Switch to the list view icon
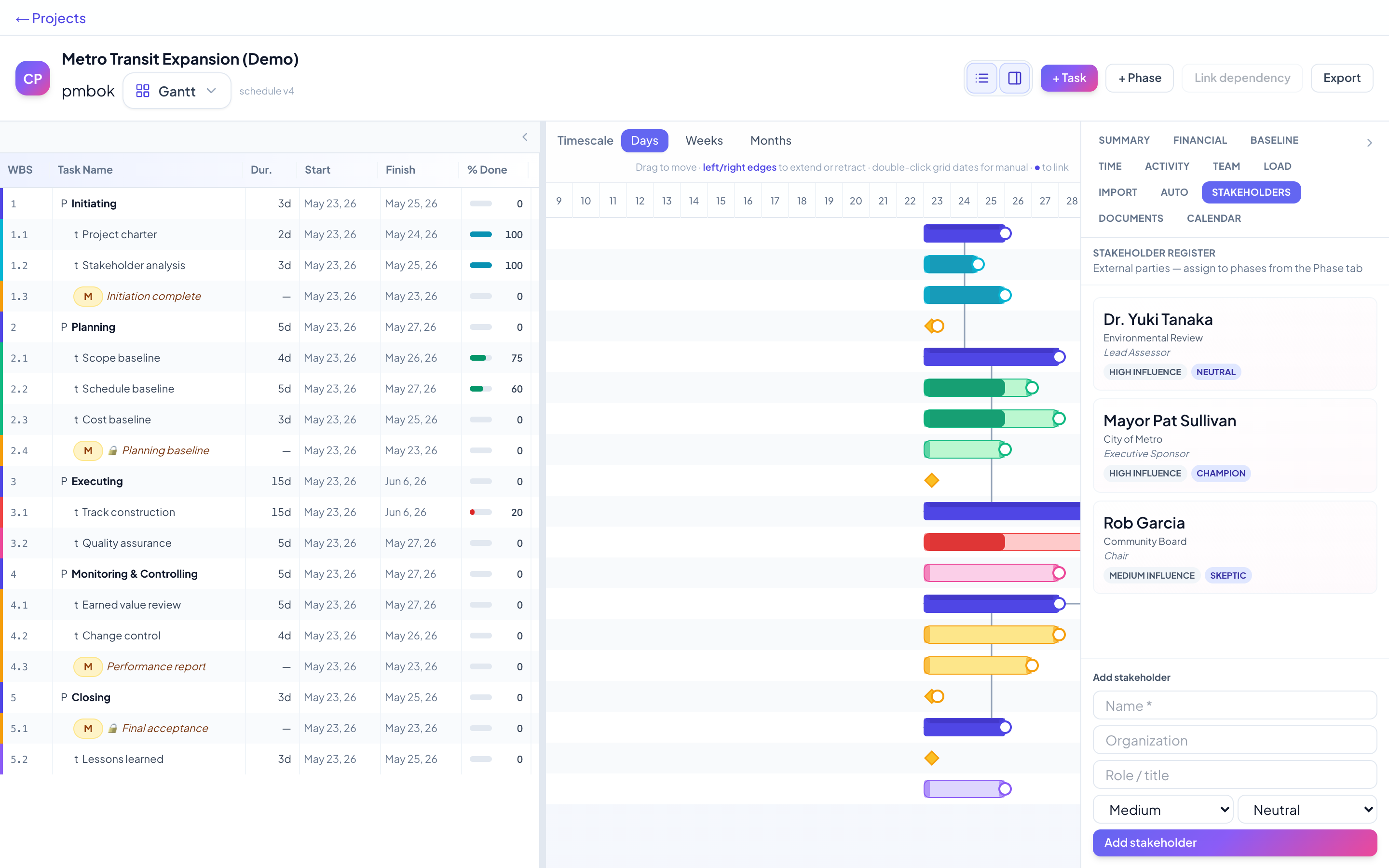Viewport: 1389px width, 868px height. pyautogui.click(x=981, y=78)
